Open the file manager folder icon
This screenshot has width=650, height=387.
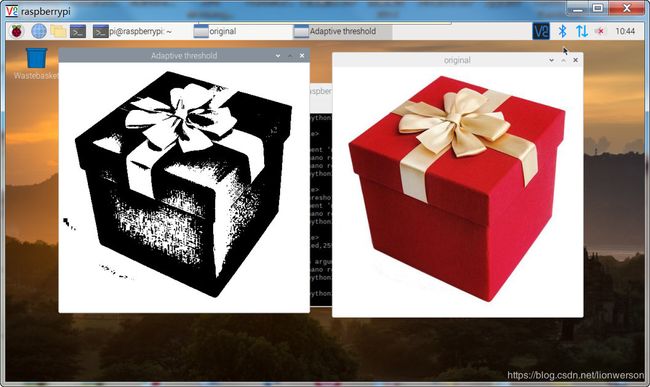(58, 31)
